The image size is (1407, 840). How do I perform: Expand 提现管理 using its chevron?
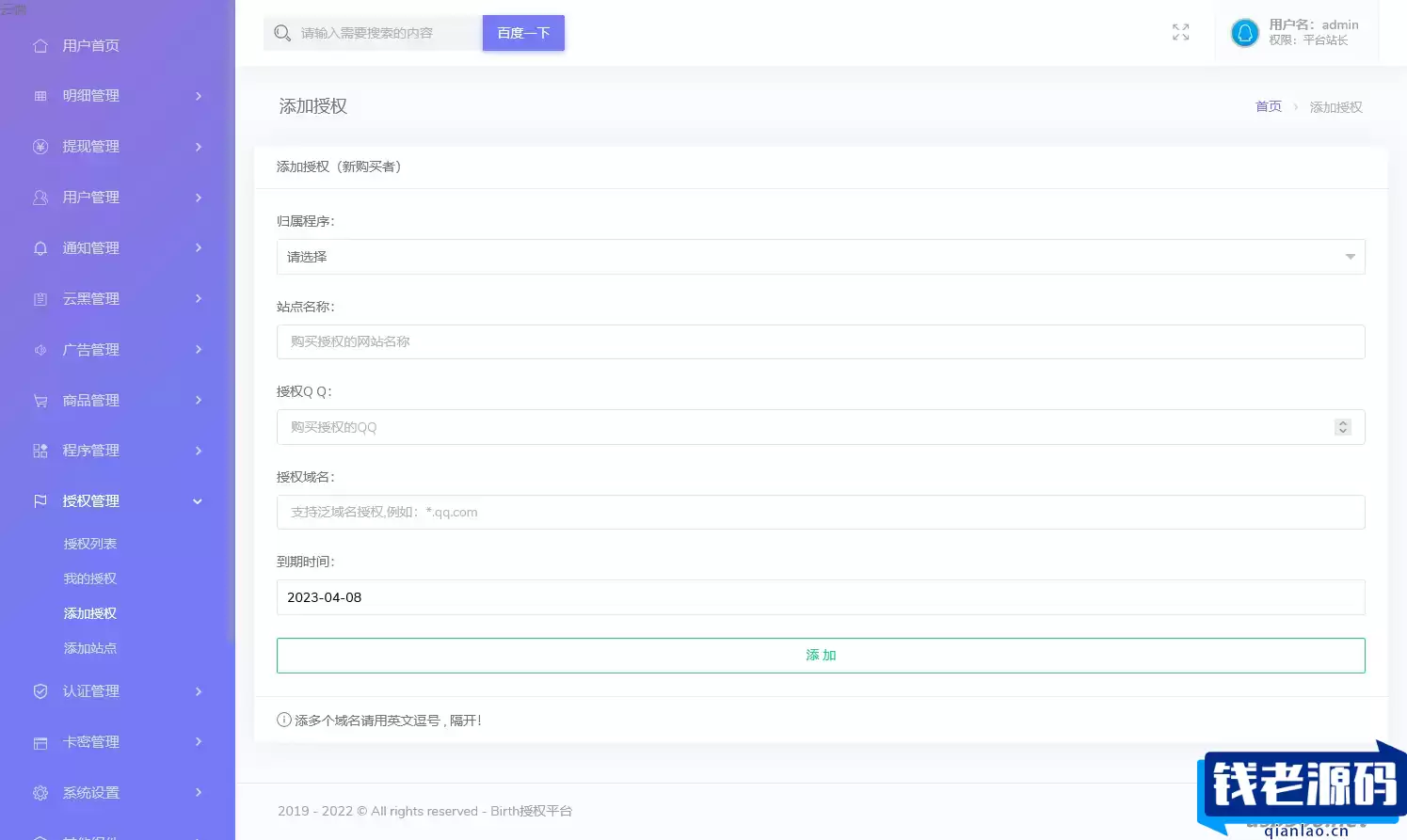point(199,147)
